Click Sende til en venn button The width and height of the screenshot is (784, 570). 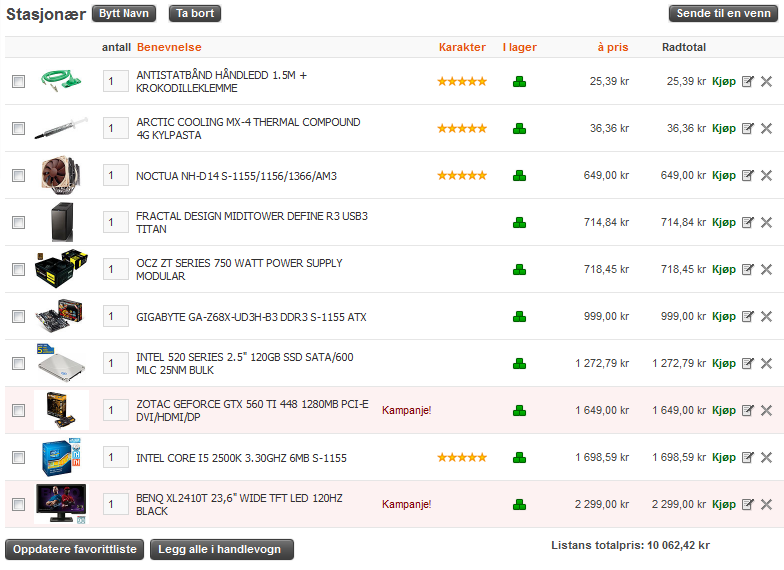pyautogui.click(x=724, y=14)
